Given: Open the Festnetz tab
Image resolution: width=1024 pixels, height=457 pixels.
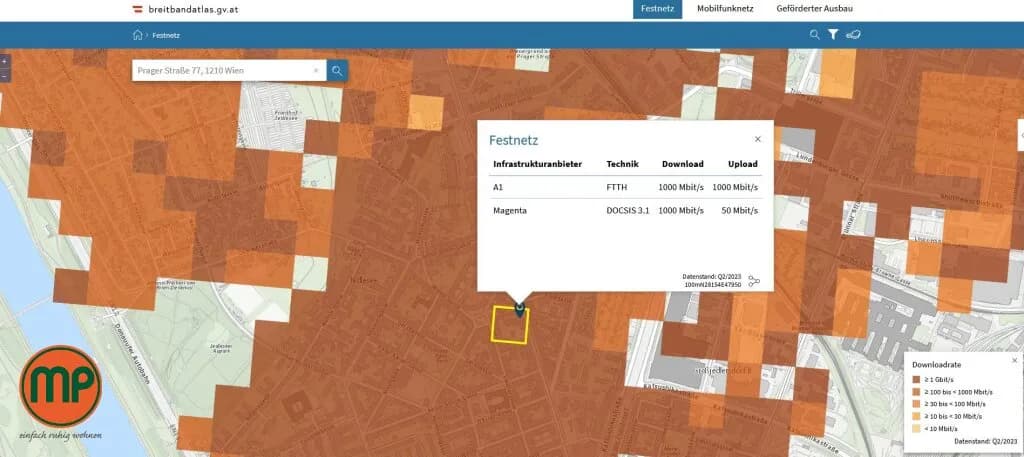Looking at the screenshot, I should (x=657, y=9).
